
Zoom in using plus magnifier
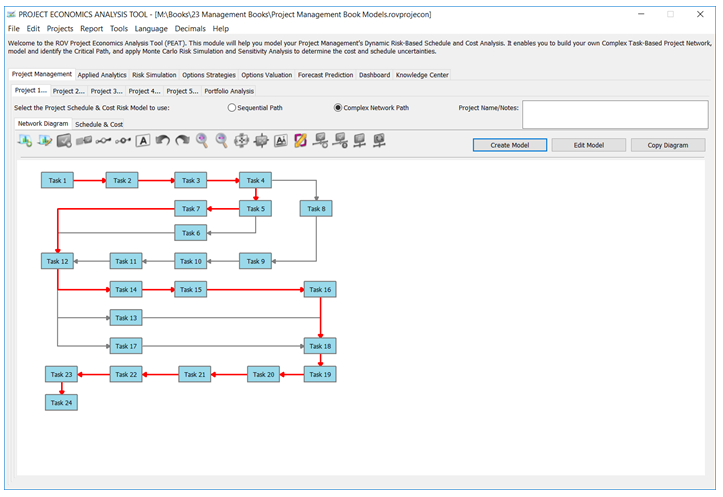[x=202, y=140]
